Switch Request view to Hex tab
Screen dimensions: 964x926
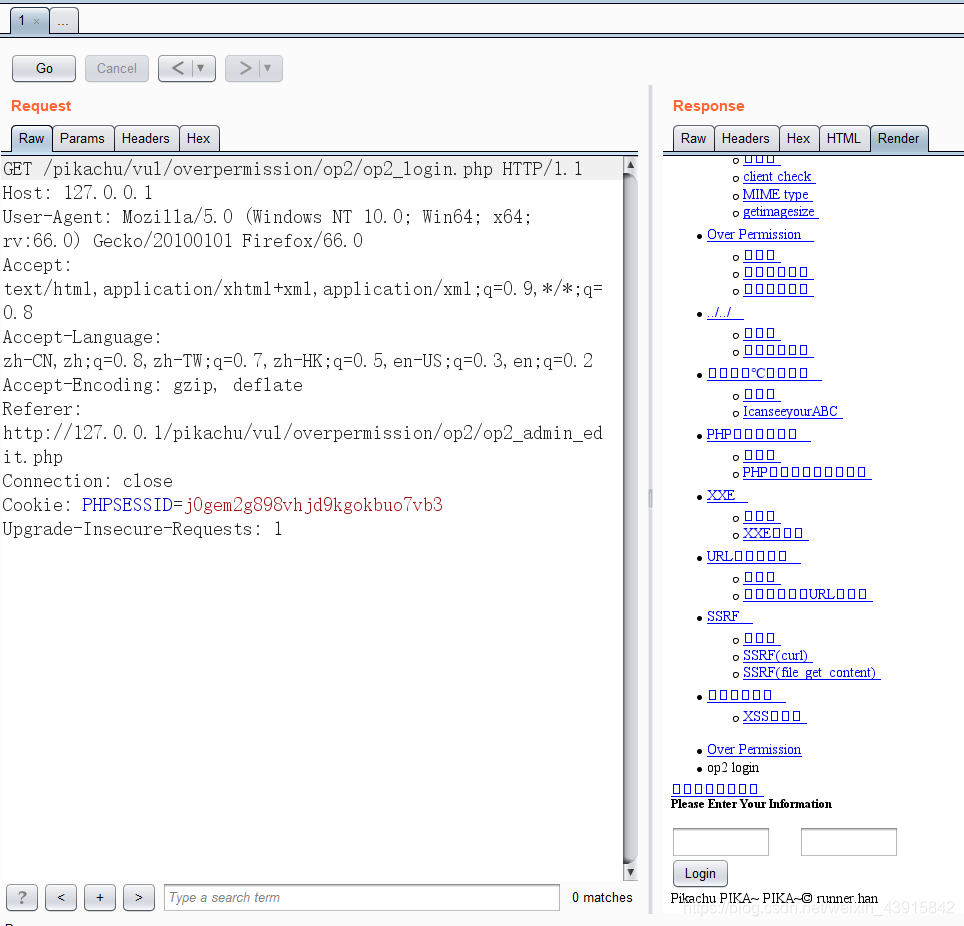coord(199,138)
